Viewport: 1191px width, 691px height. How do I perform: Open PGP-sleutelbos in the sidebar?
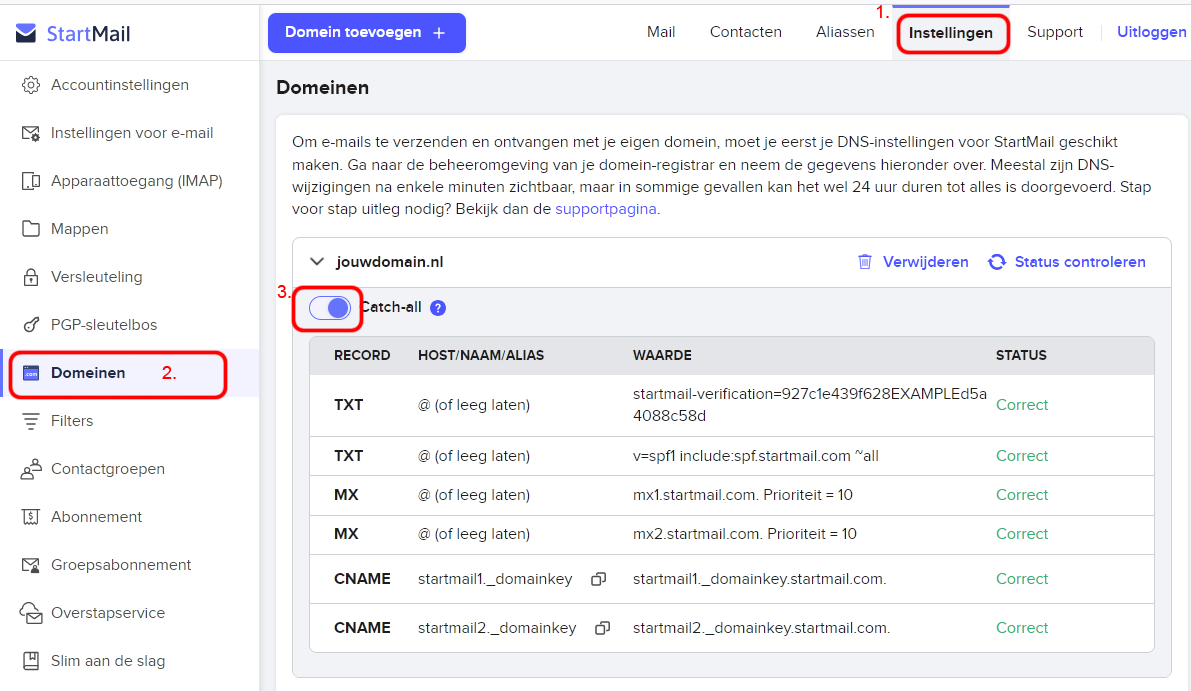click(x=104, y=325)
